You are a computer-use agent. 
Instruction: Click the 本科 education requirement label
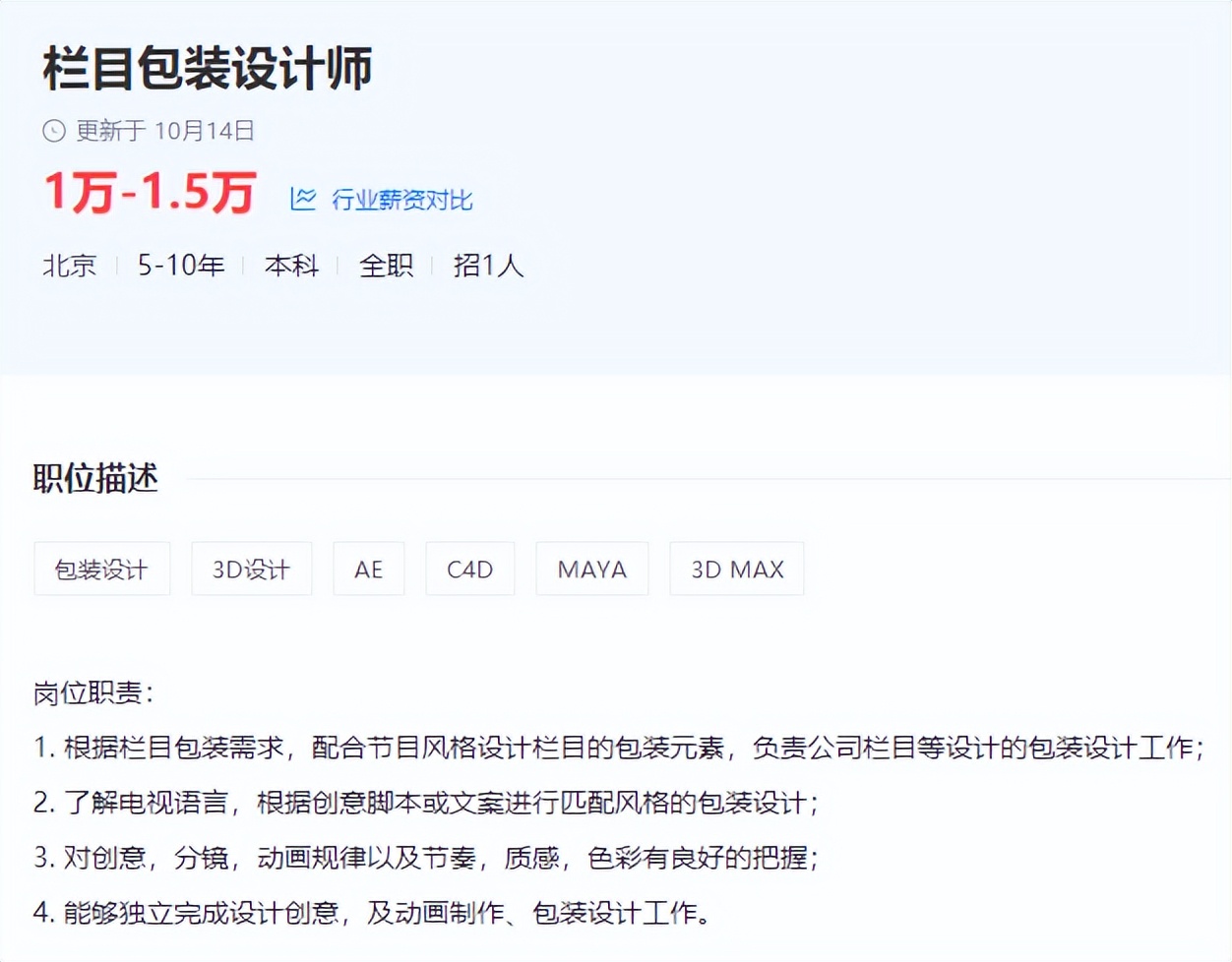(x=291, y=266)
